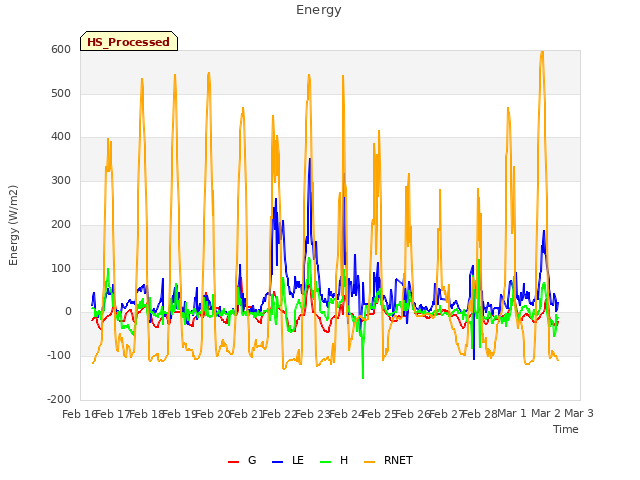This screenshot has width=640, height=480.
Task: Click the blue LE peak near 350
Action: pyautogui.click(x=310, y=159)
